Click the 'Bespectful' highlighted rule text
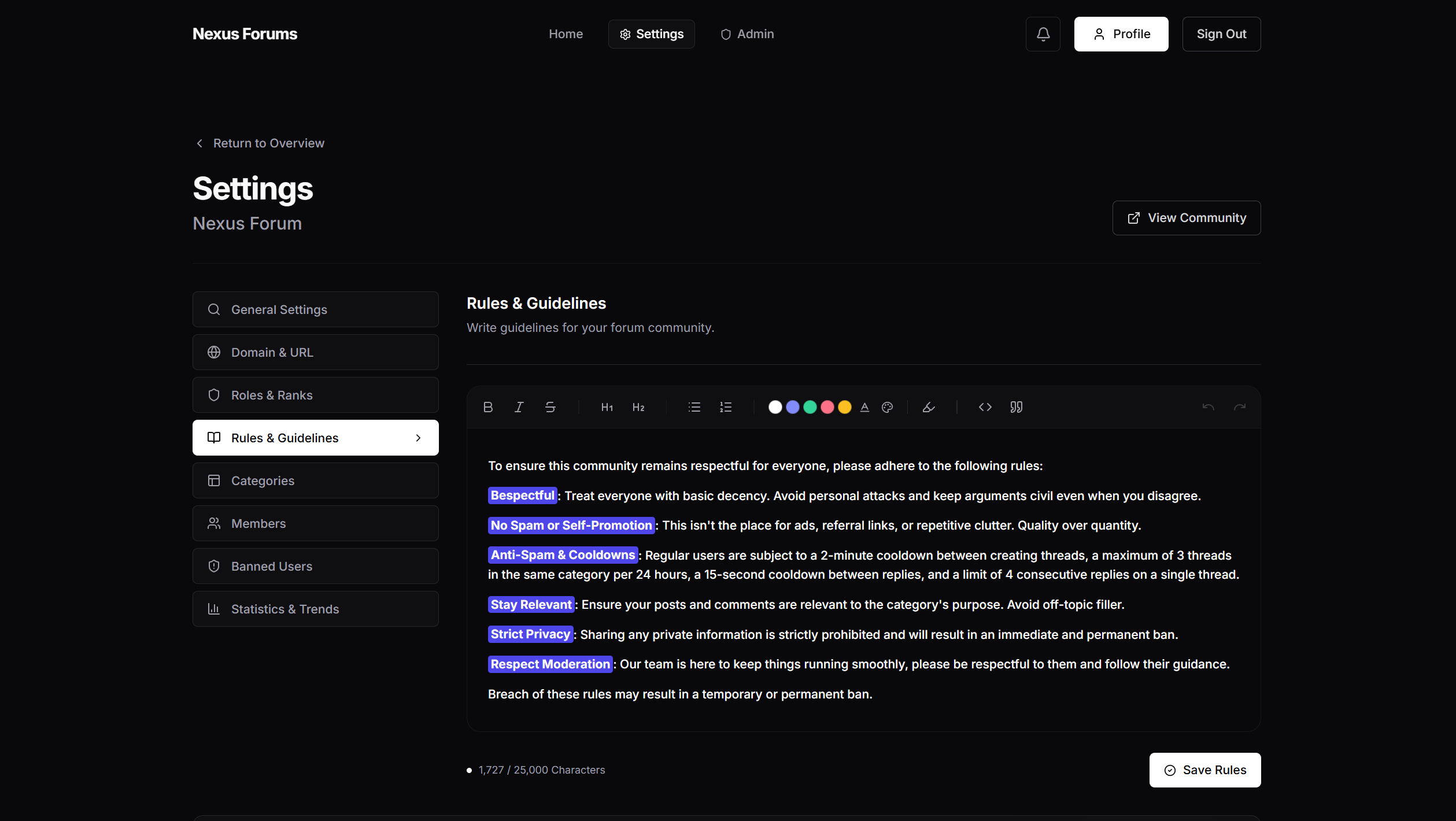1456x821 pixels. tap(522, 495)
